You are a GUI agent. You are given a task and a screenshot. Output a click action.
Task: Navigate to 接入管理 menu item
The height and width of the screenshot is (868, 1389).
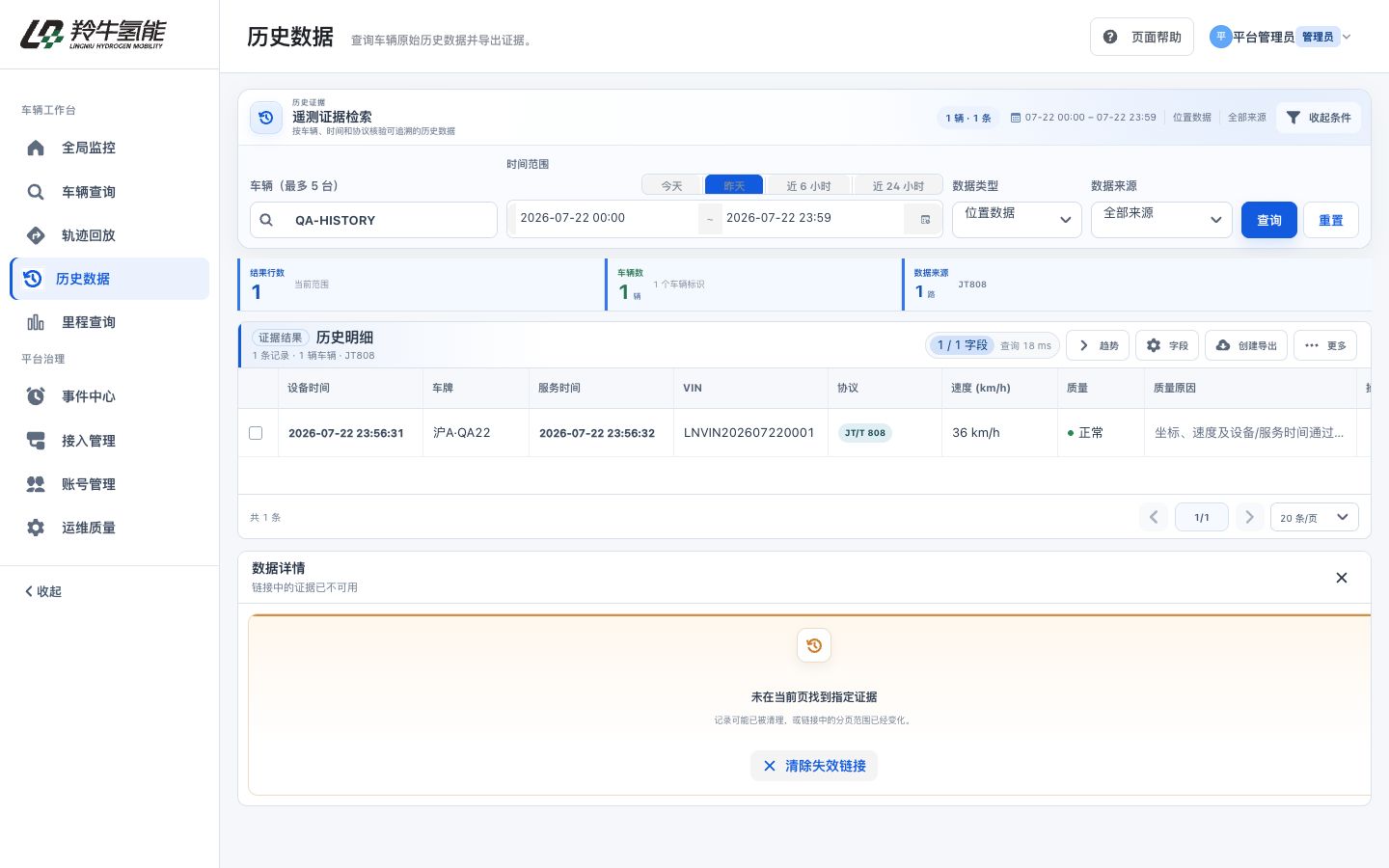coord(109,441)
